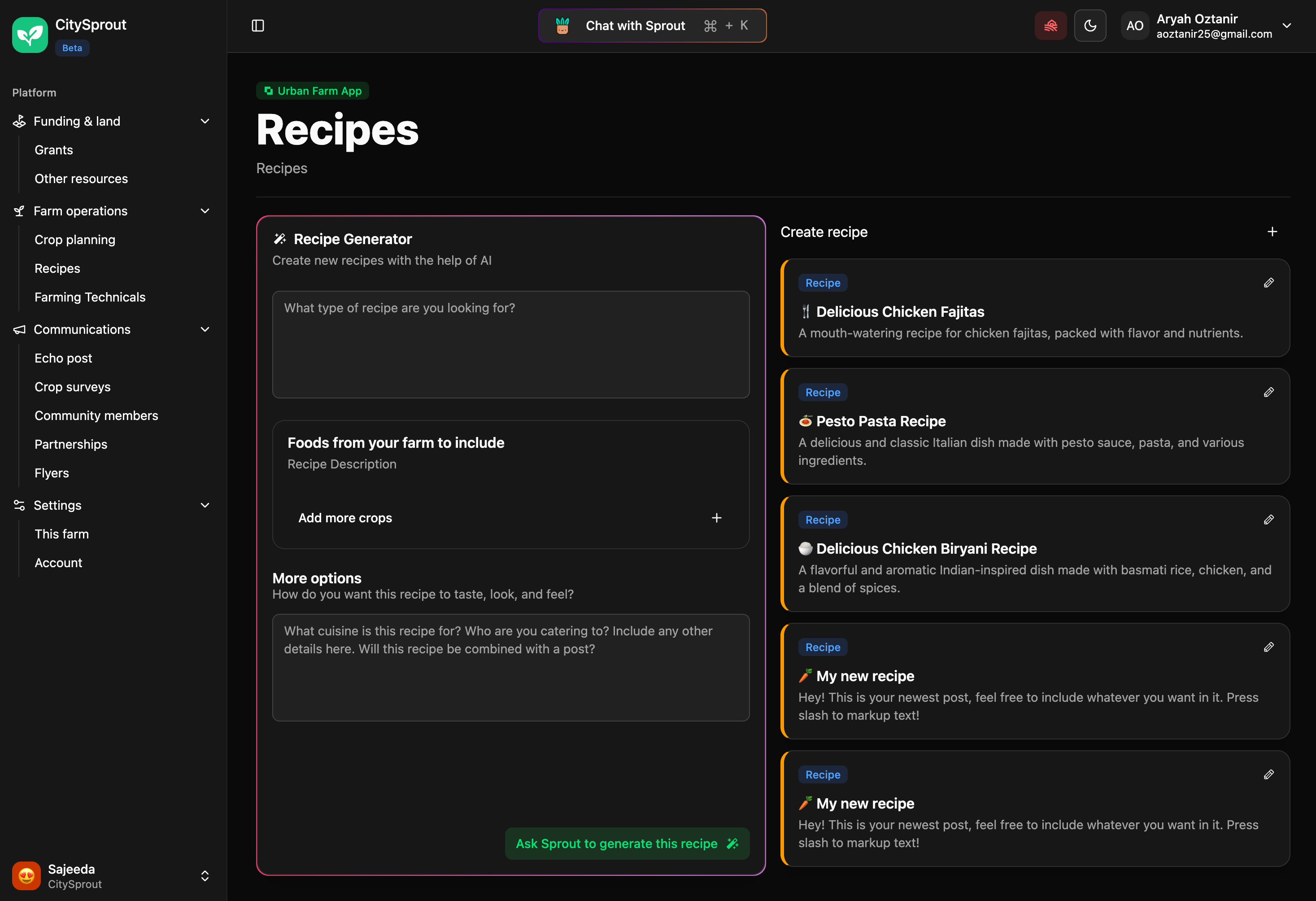
Task: Click carrot icon on first My new recipe
Action: (805, 676)
